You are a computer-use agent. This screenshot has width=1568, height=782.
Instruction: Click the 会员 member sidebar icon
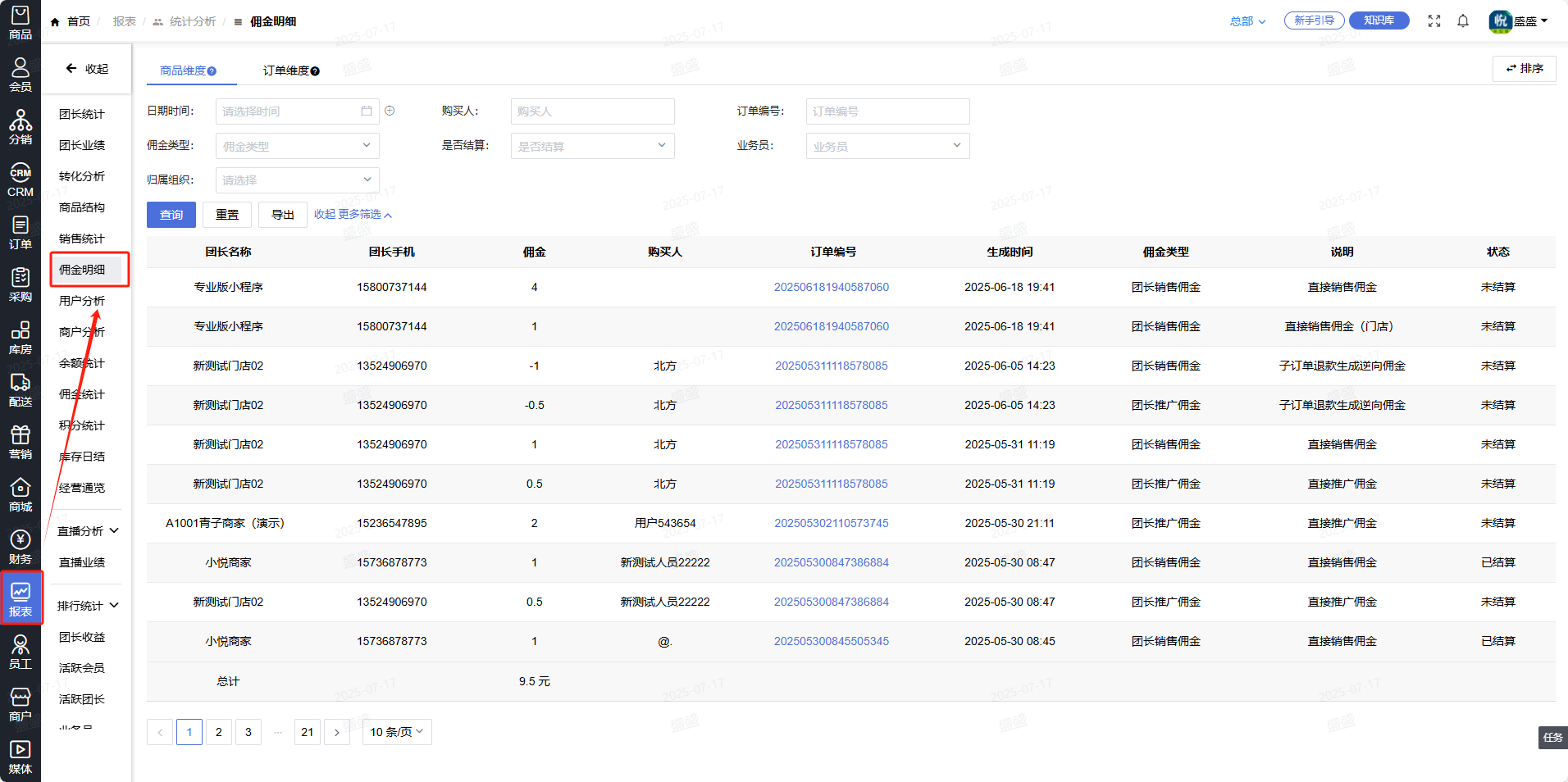pos(21,75)
